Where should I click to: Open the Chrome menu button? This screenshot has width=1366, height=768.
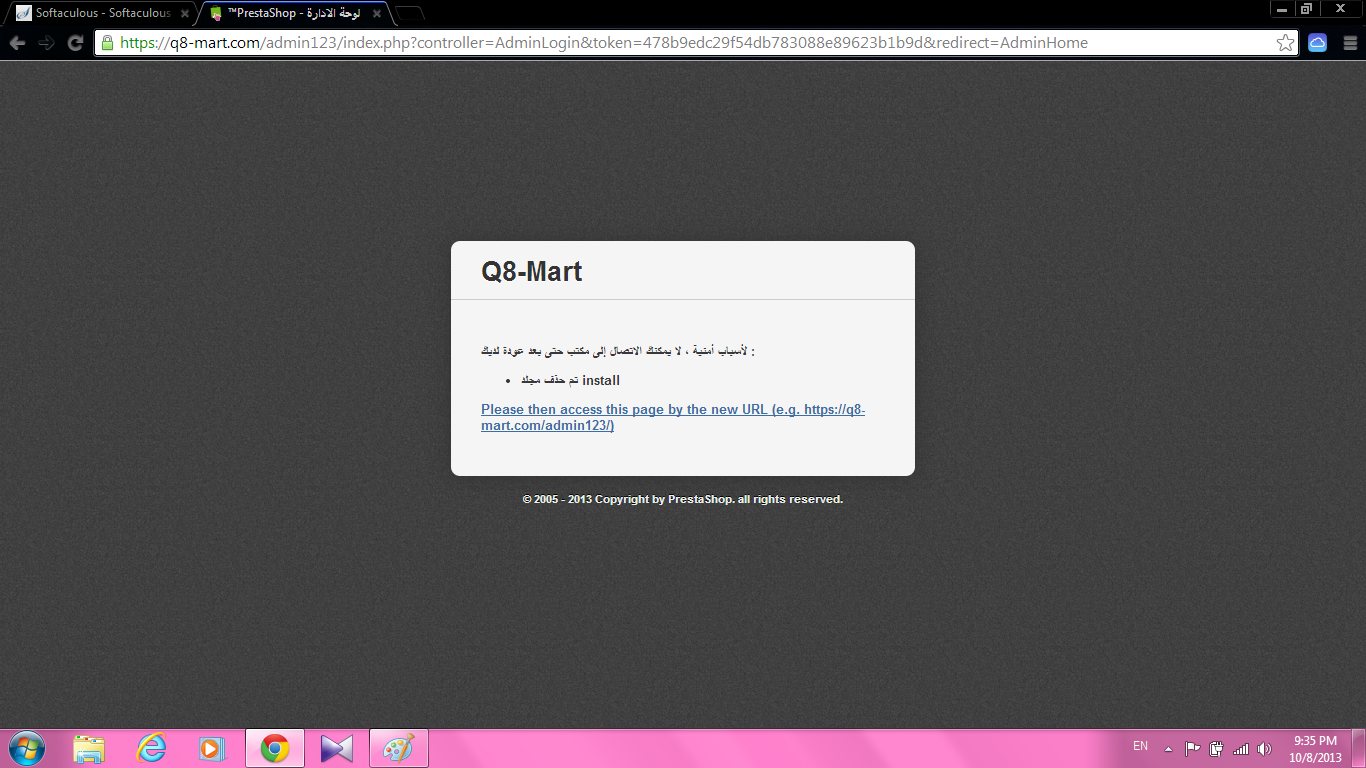pos(1350,43)
